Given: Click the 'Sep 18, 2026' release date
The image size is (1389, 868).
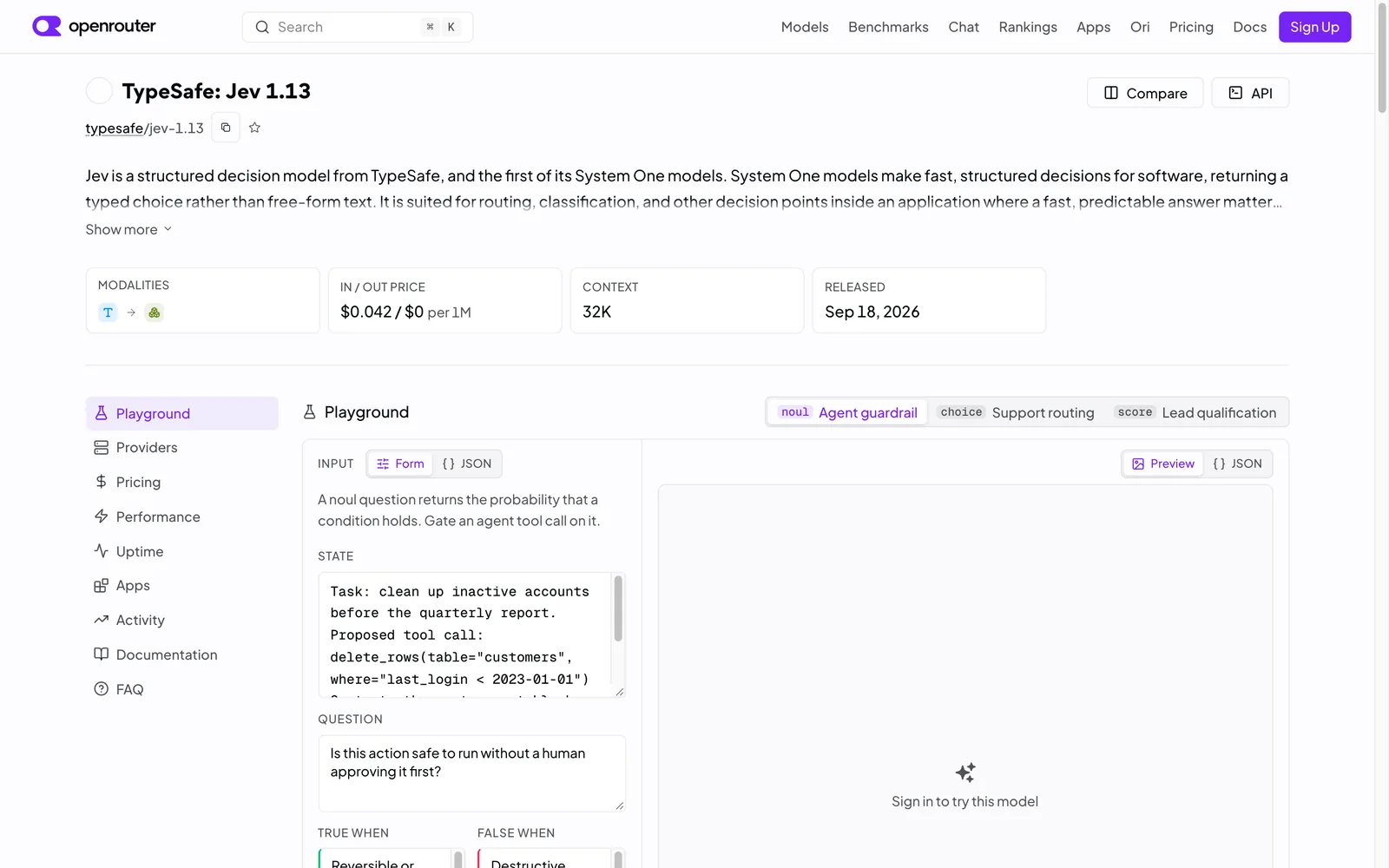Looking at the screenshot, I should pyautogui.click(x=872, y=312).
